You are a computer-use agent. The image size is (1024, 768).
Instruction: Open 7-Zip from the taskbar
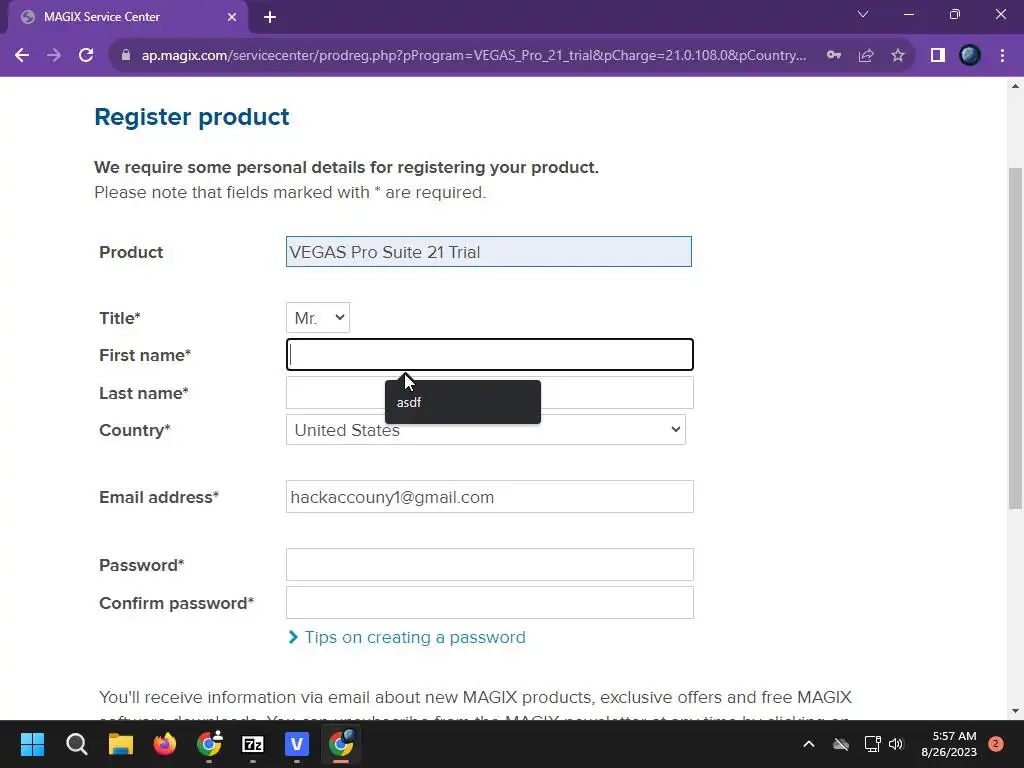tap(253, 744)
